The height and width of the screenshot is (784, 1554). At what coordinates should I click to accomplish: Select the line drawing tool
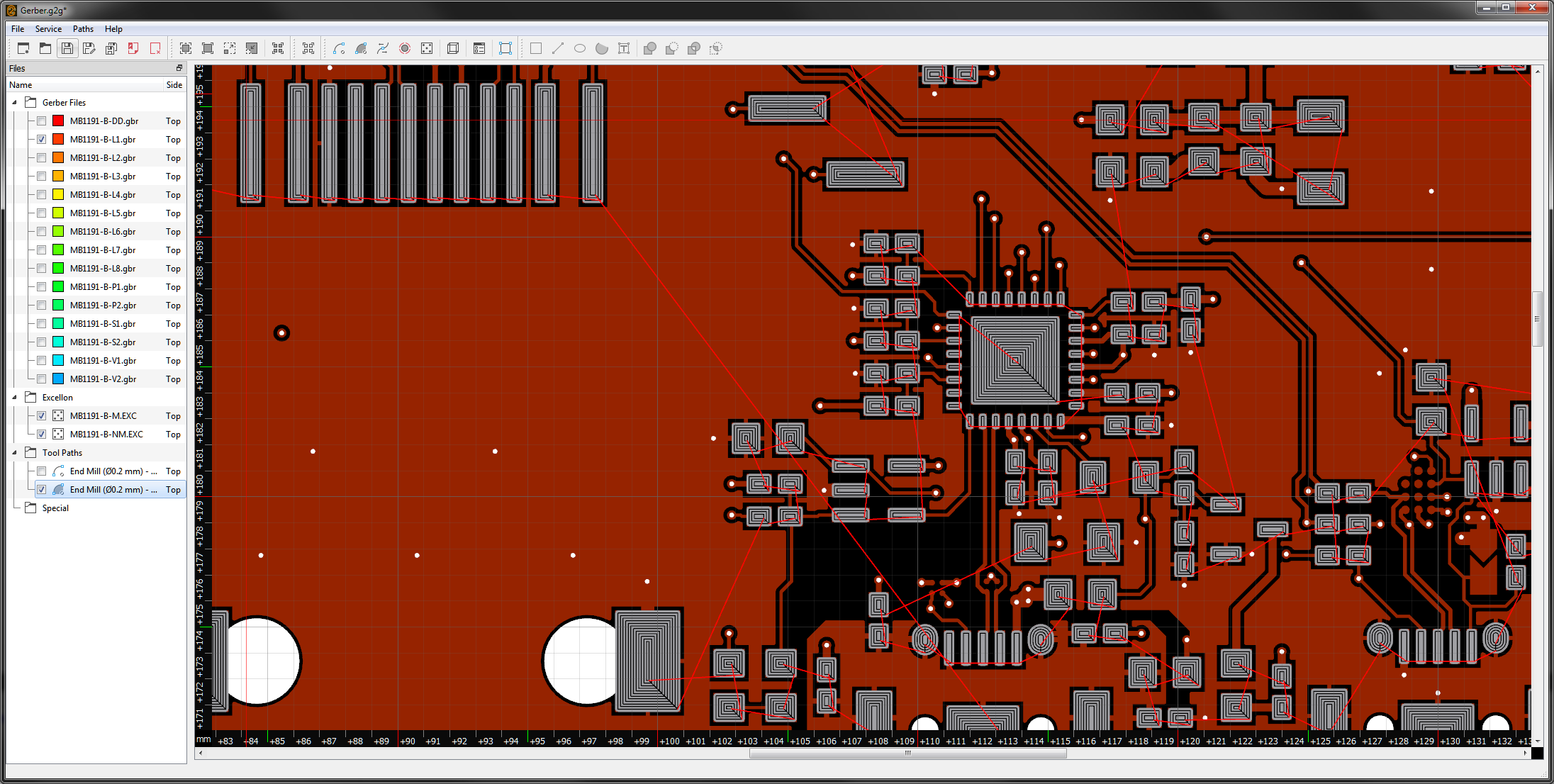point(558,48)
